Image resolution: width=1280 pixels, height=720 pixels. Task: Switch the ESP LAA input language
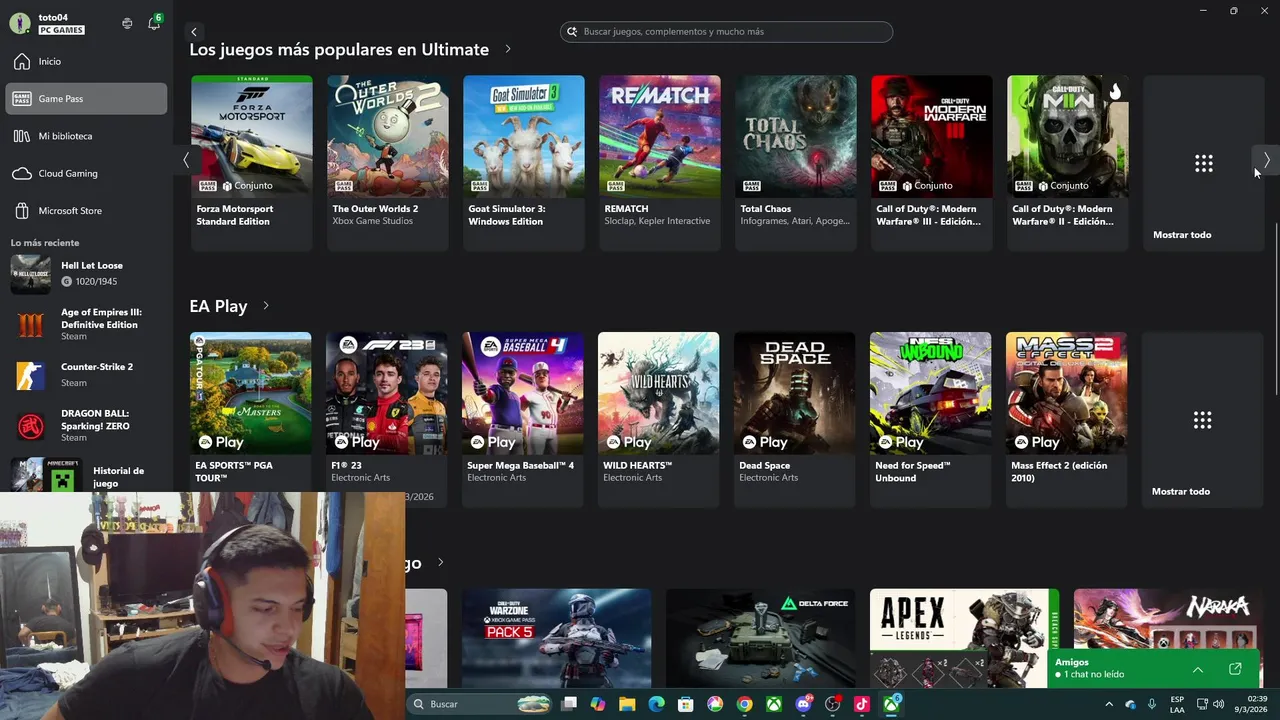1177,704
